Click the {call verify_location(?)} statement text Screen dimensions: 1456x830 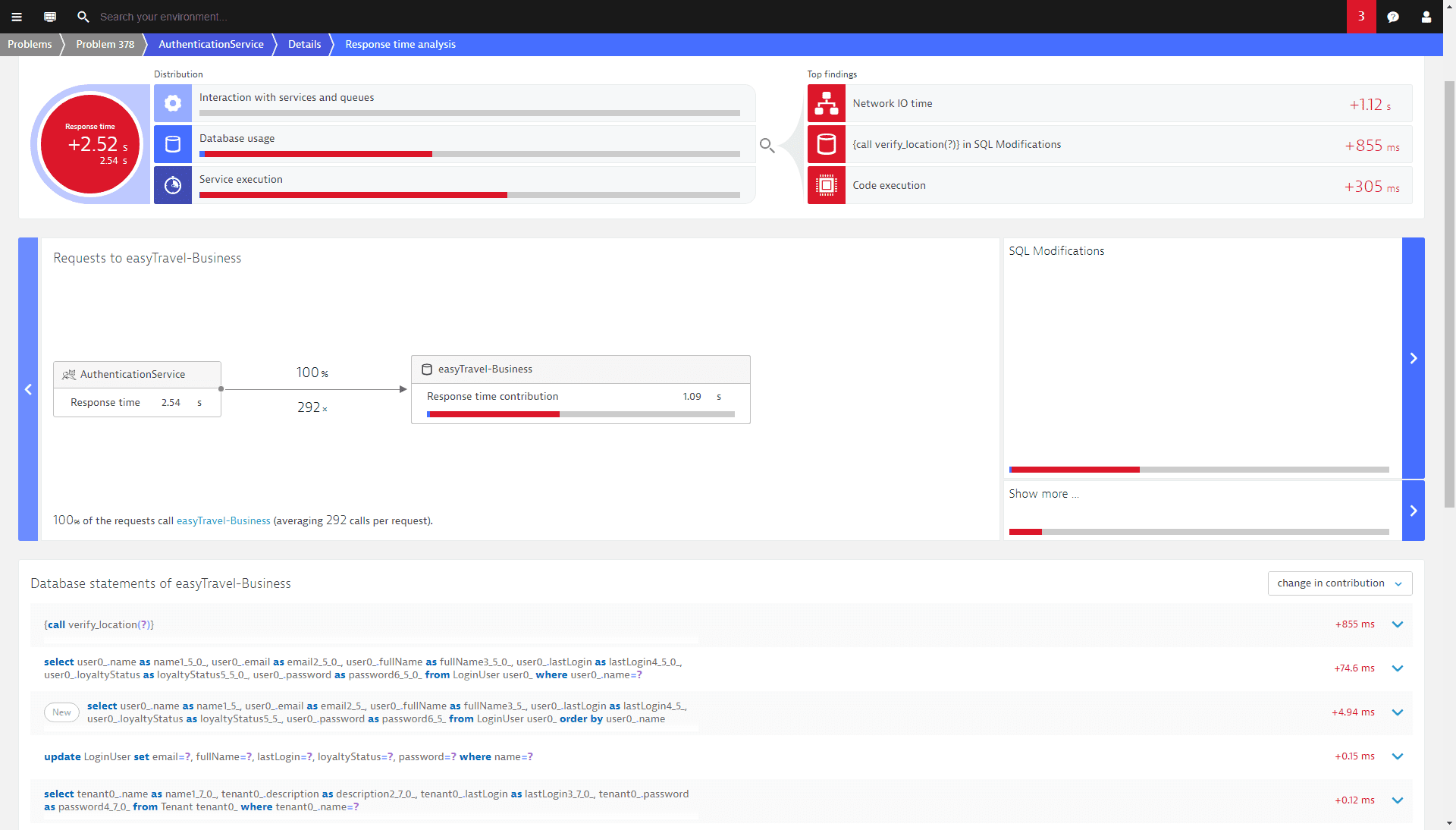click(99, 625)
